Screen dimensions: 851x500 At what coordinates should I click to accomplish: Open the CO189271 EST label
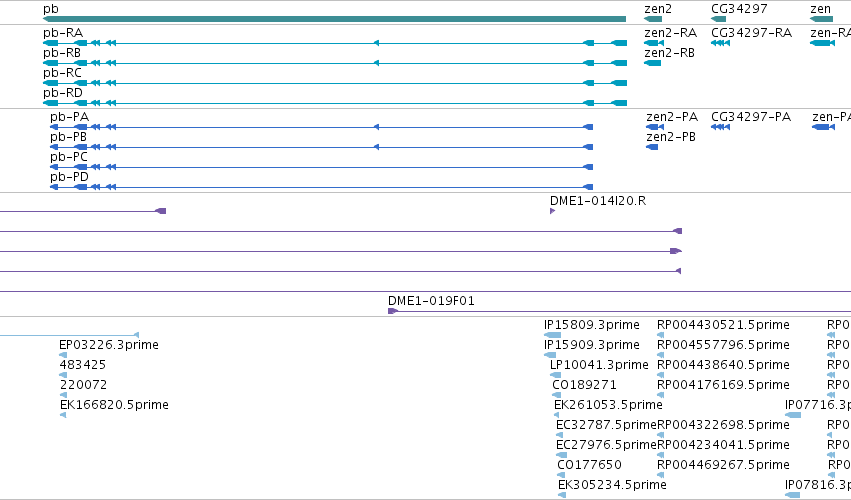(585, 385)
